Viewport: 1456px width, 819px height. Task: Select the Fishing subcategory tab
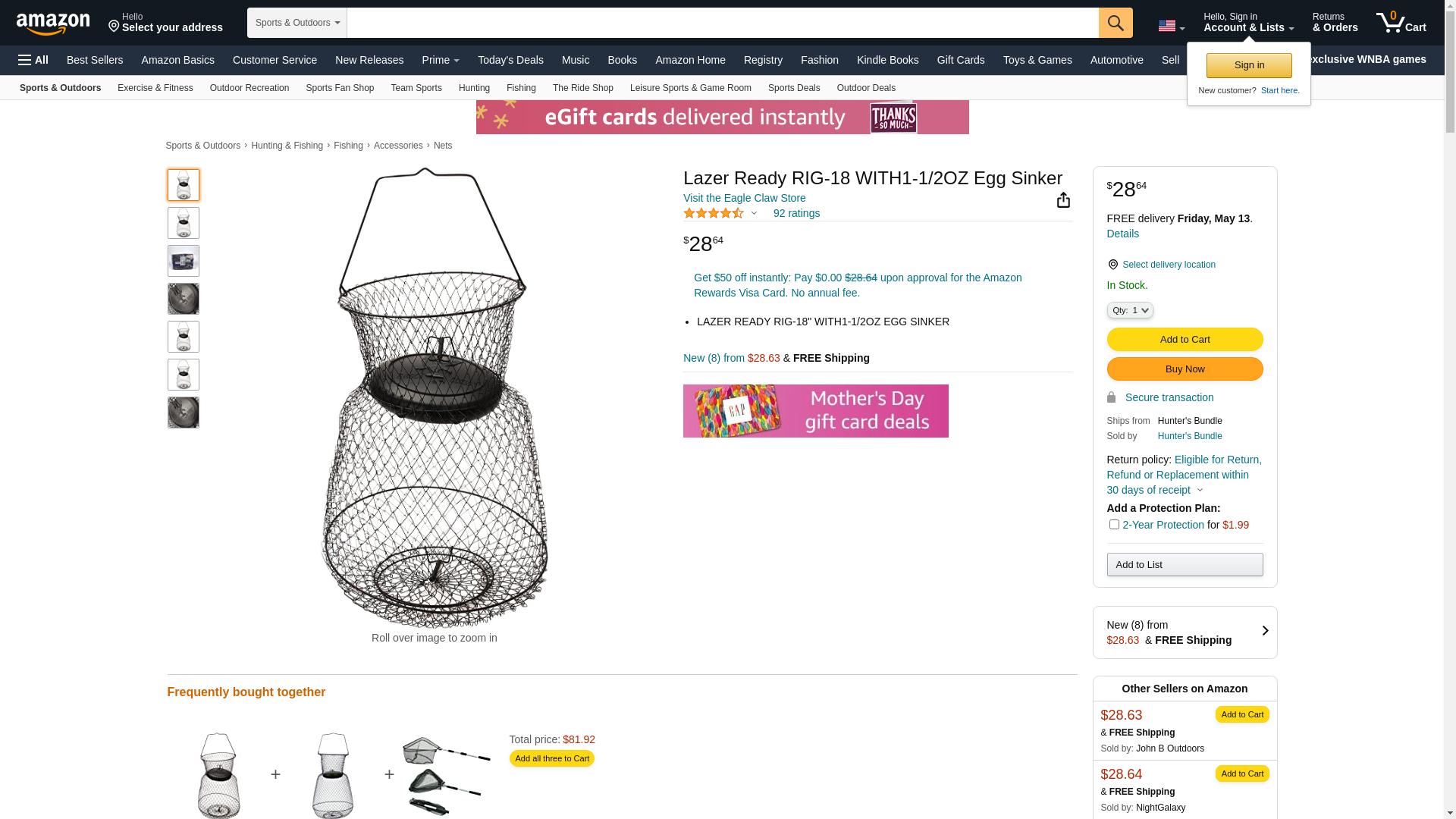(521, 88)
